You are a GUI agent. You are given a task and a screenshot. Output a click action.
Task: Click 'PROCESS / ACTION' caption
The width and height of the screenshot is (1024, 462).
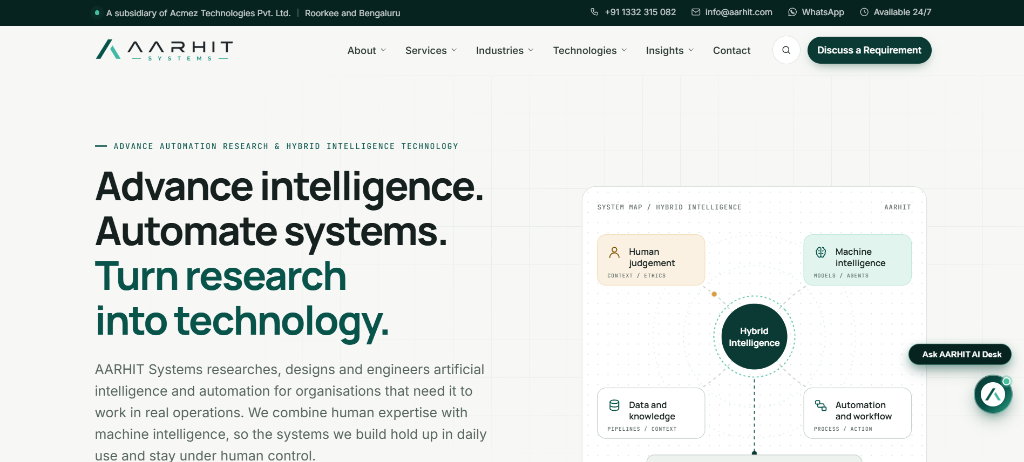pyautogui.click(x=843, y=429)
